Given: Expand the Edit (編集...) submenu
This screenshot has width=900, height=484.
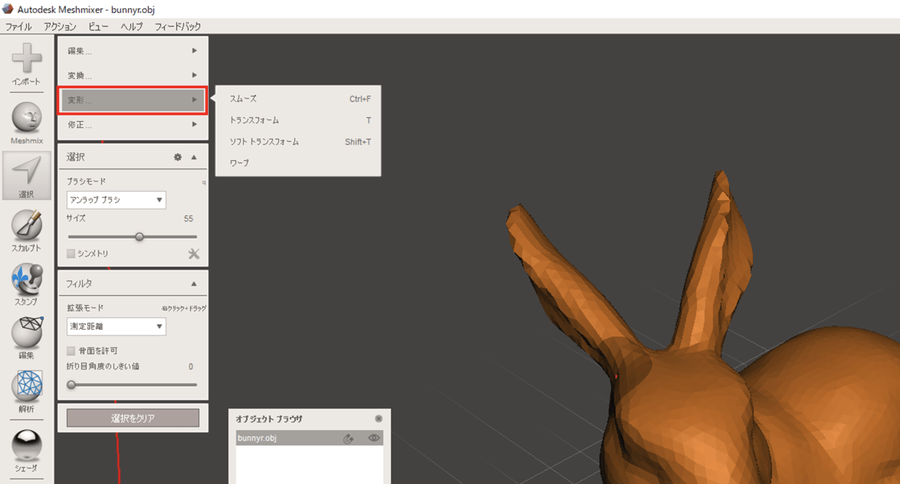Looking at the screenshot, I should pos(133,51).
